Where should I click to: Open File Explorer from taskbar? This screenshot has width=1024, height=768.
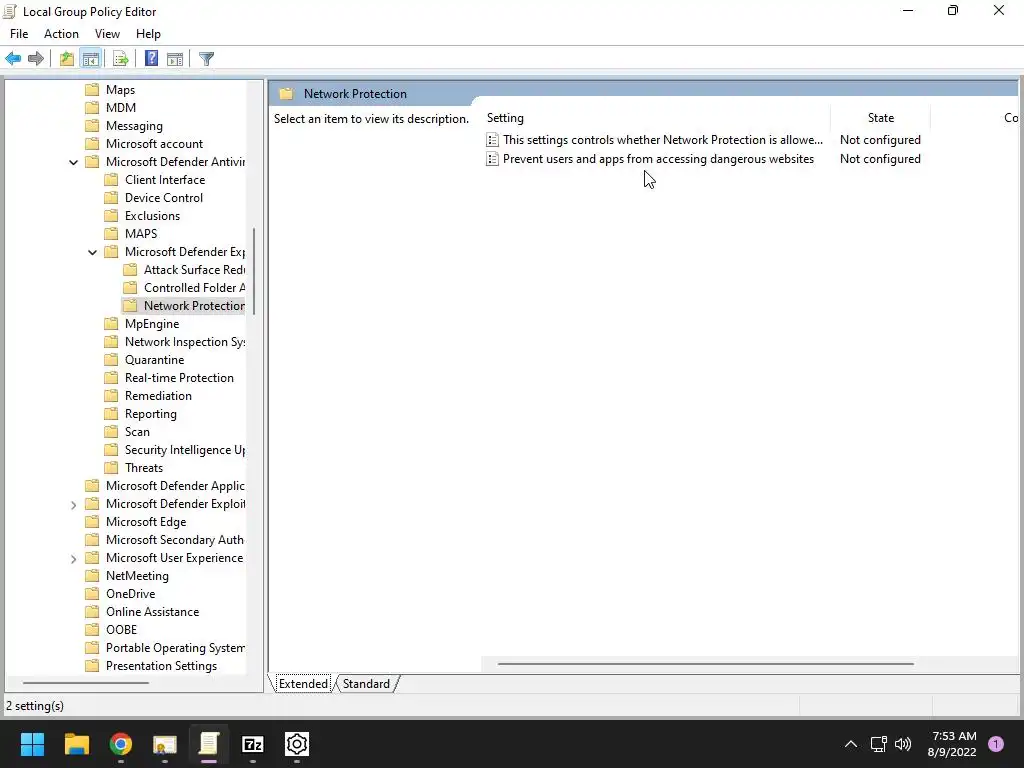[76, 744]
